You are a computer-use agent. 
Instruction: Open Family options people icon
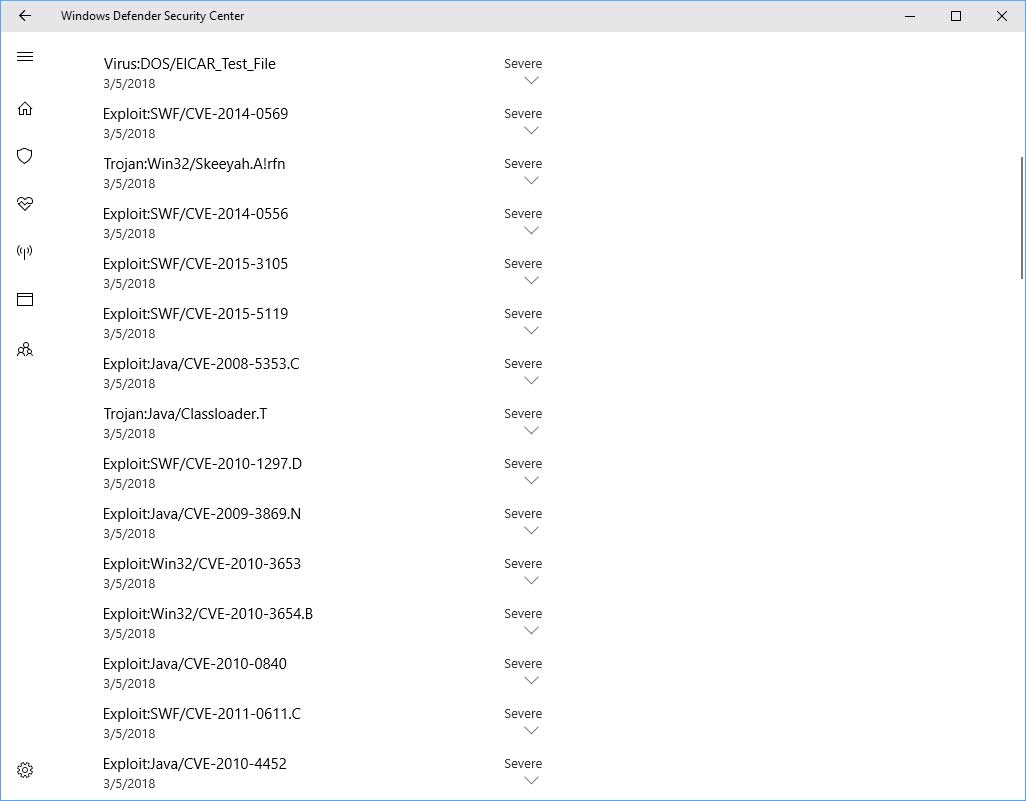coord(25,349)
